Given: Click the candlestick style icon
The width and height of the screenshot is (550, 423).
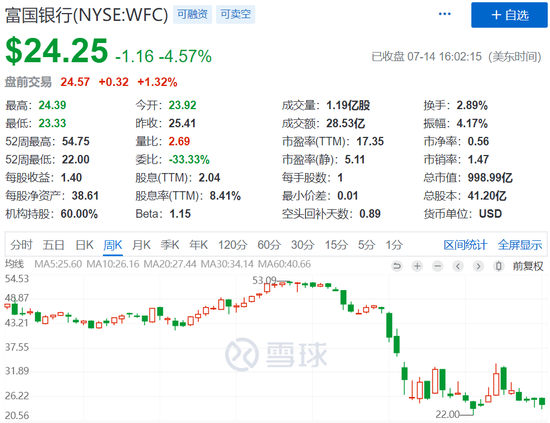Looking at the screenshot, I should pyautogui.click(x=498, y=266).
